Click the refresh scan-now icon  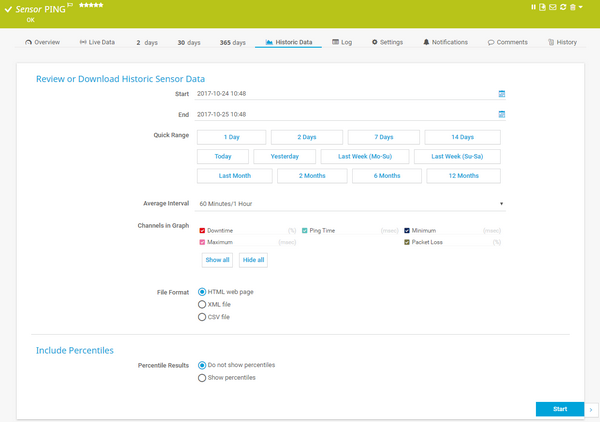tap(563, 7)
